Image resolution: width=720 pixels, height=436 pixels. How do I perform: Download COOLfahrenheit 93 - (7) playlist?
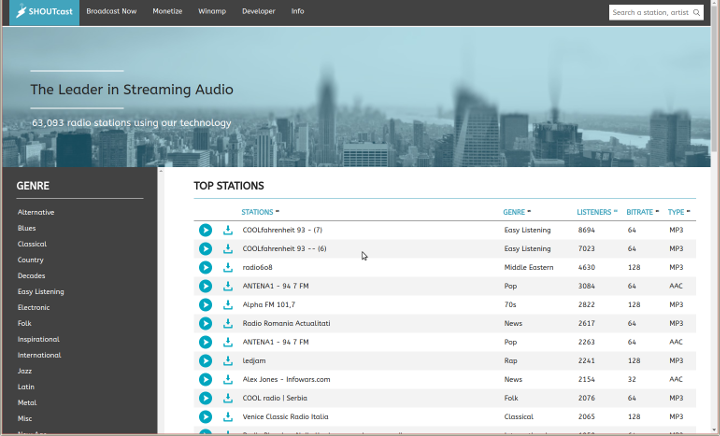[228, 230]
